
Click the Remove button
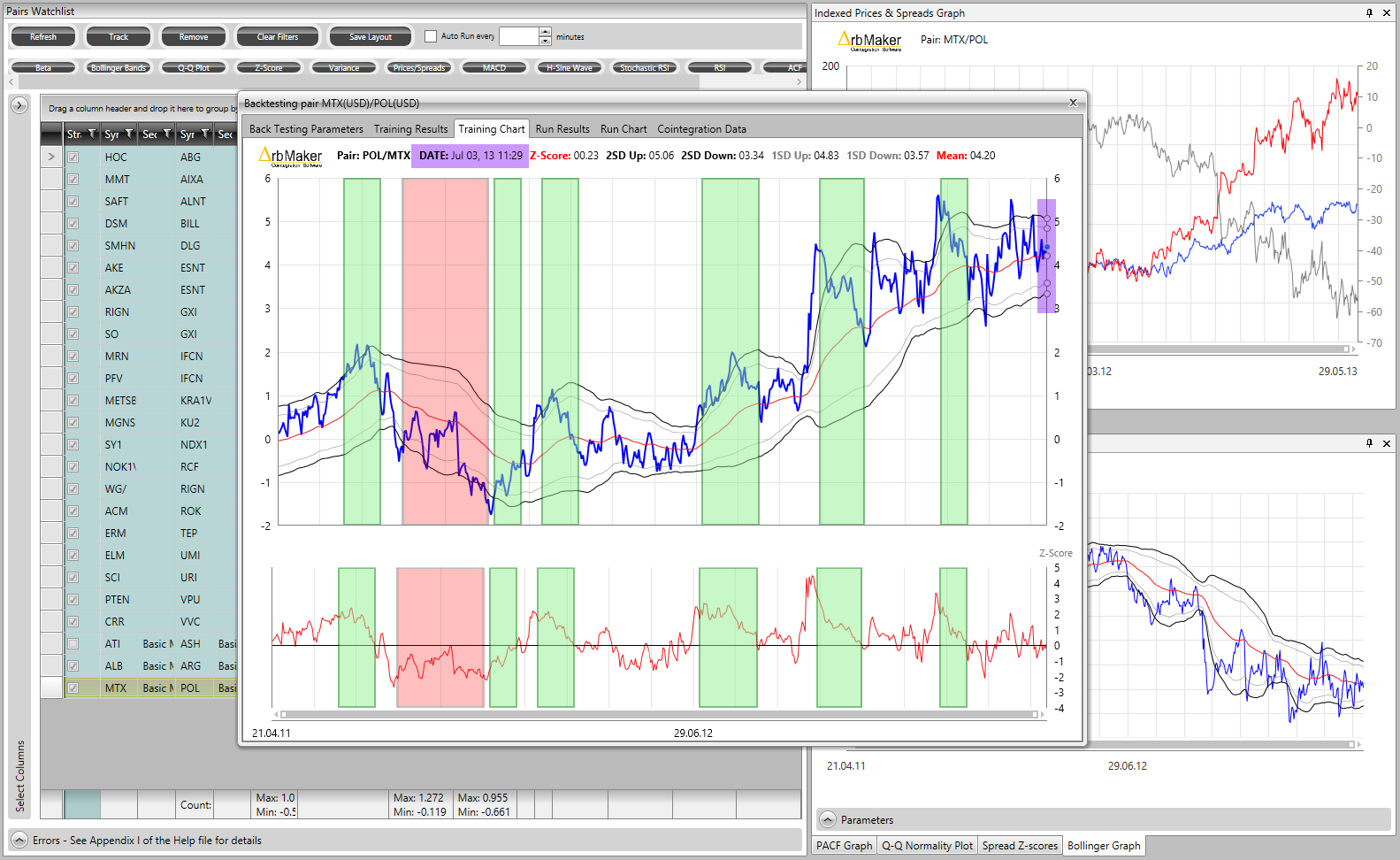194,37
